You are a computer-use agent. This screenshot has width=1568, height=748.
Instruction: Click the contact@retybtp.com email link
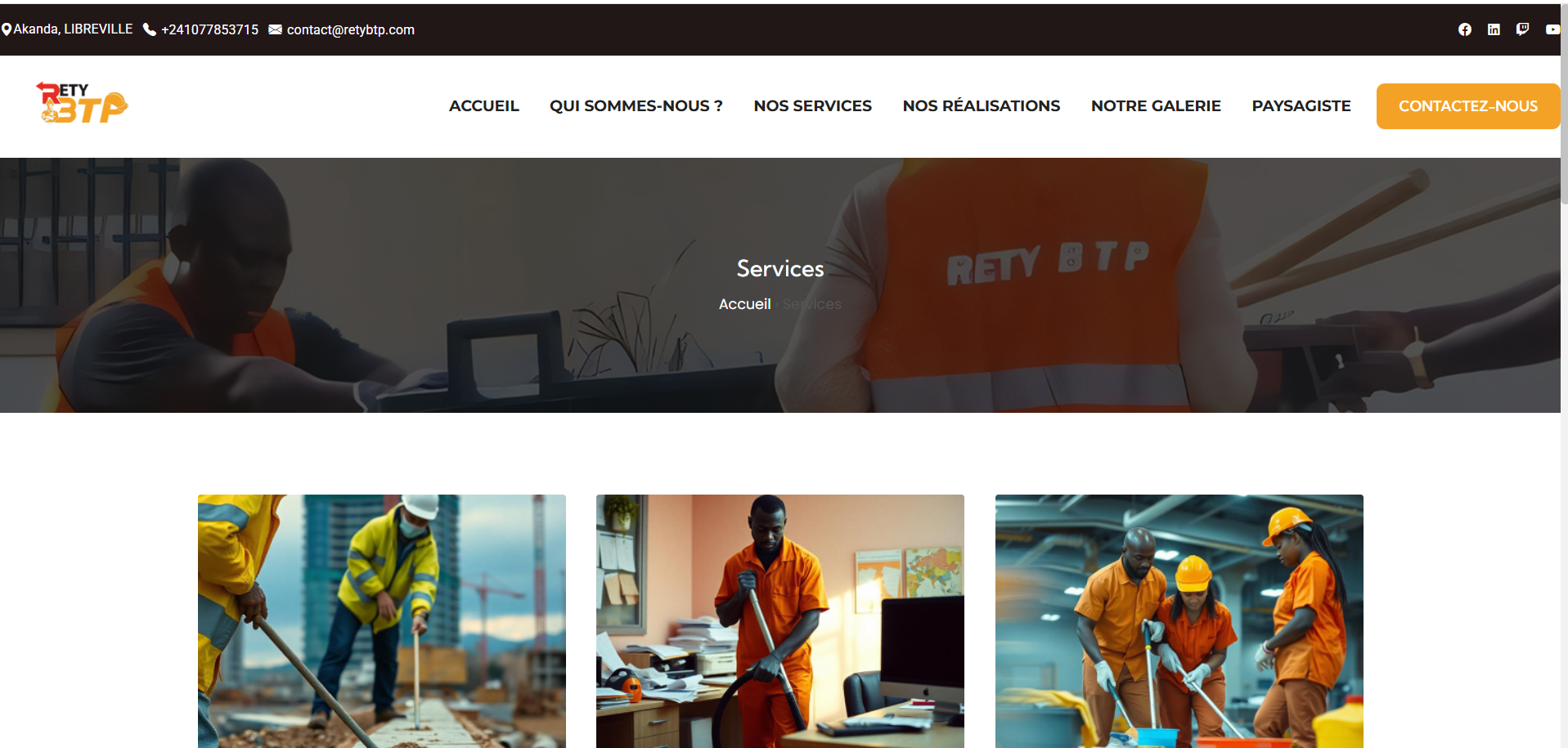[x=350, y=29]
